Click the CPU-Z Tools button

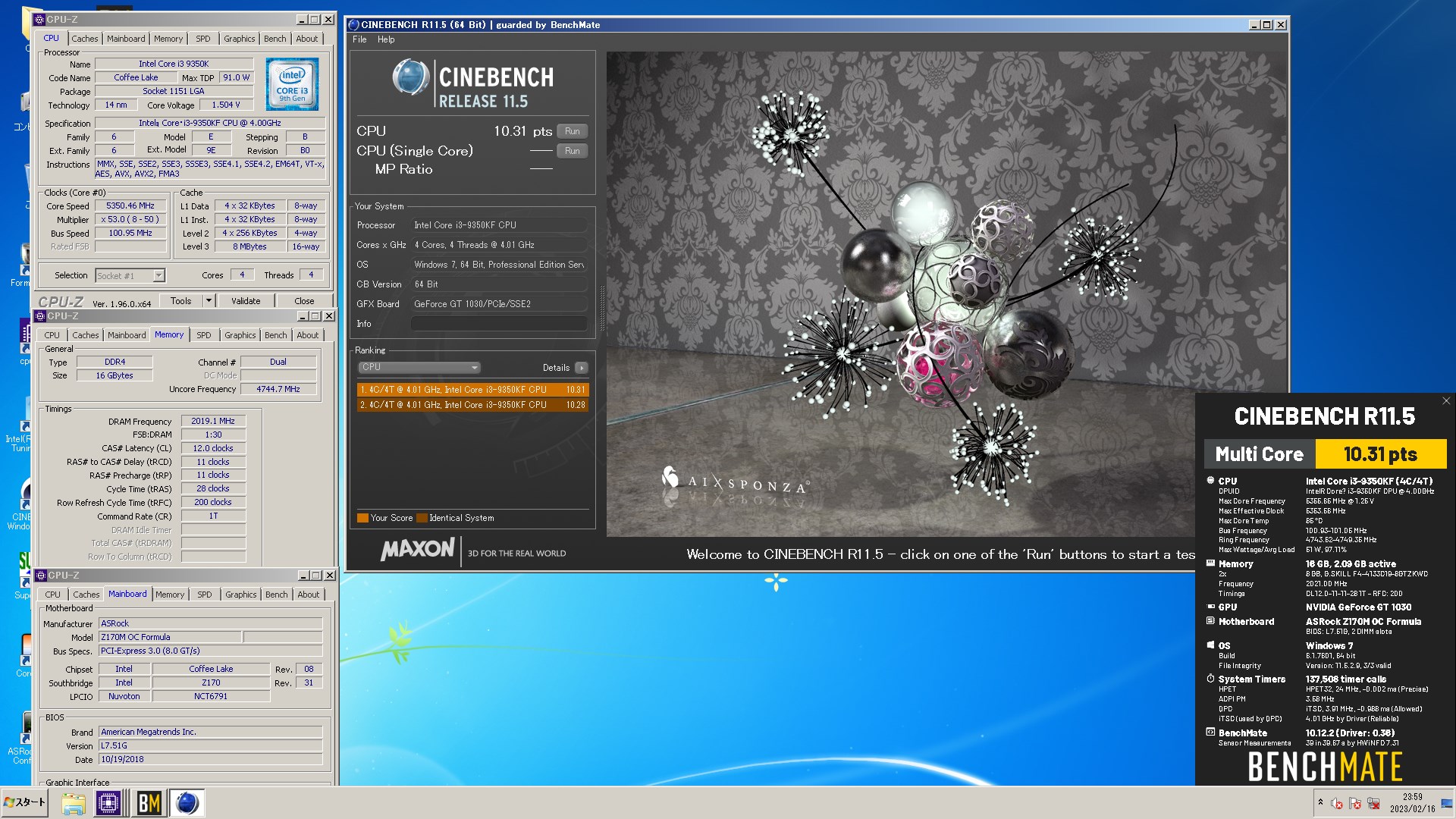pyautogui.click(x=180, y=301)
